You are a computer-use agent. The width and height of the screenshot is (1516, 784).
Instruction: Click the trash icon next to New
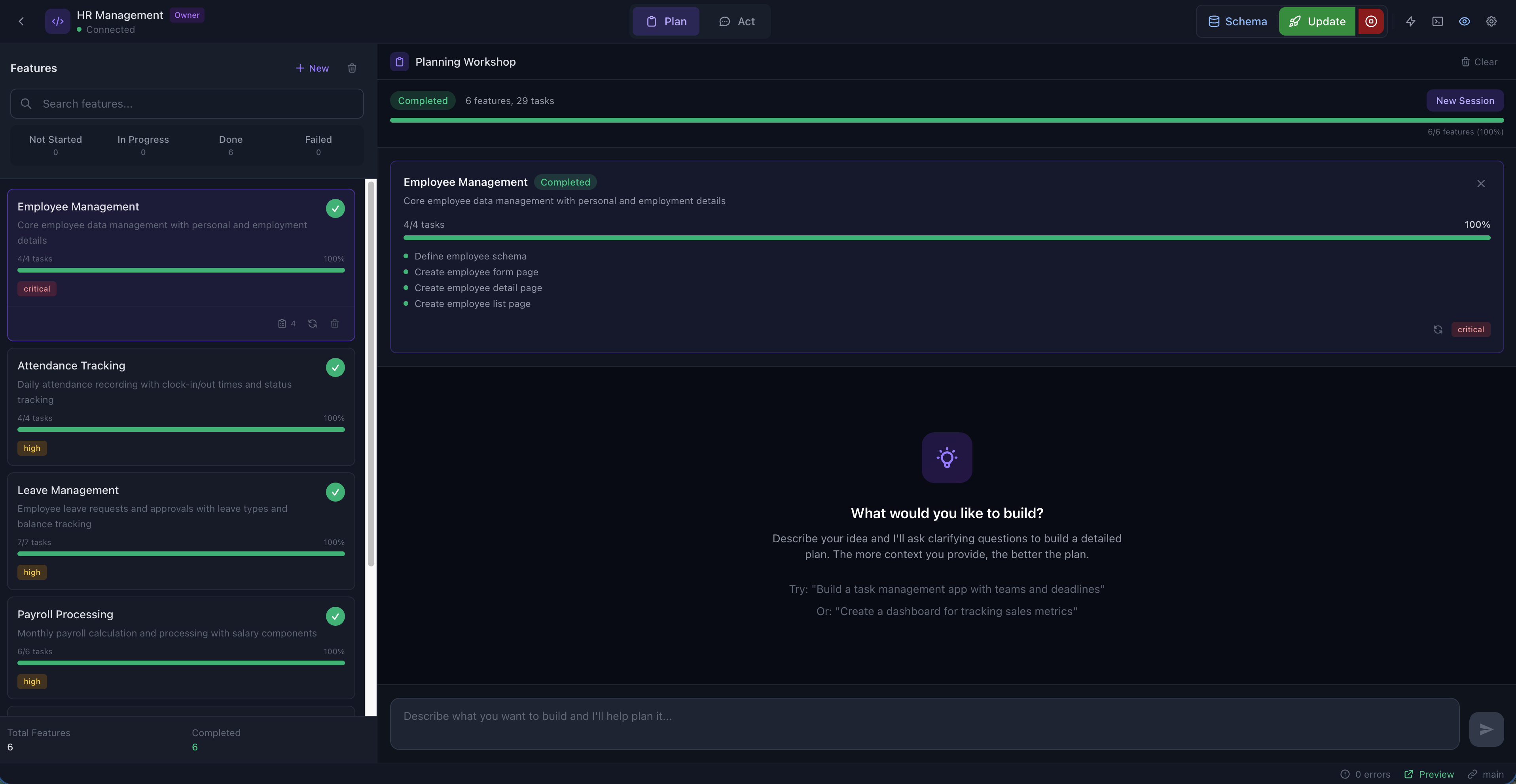[x=352, y=68]
